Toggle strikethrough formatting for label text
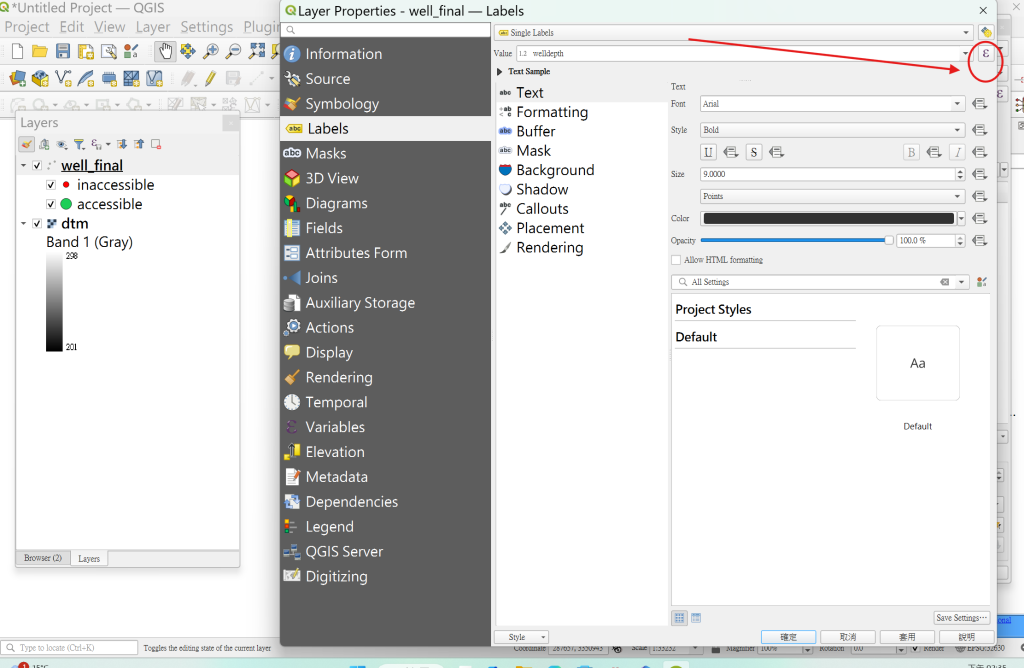 tap(753, 151)
